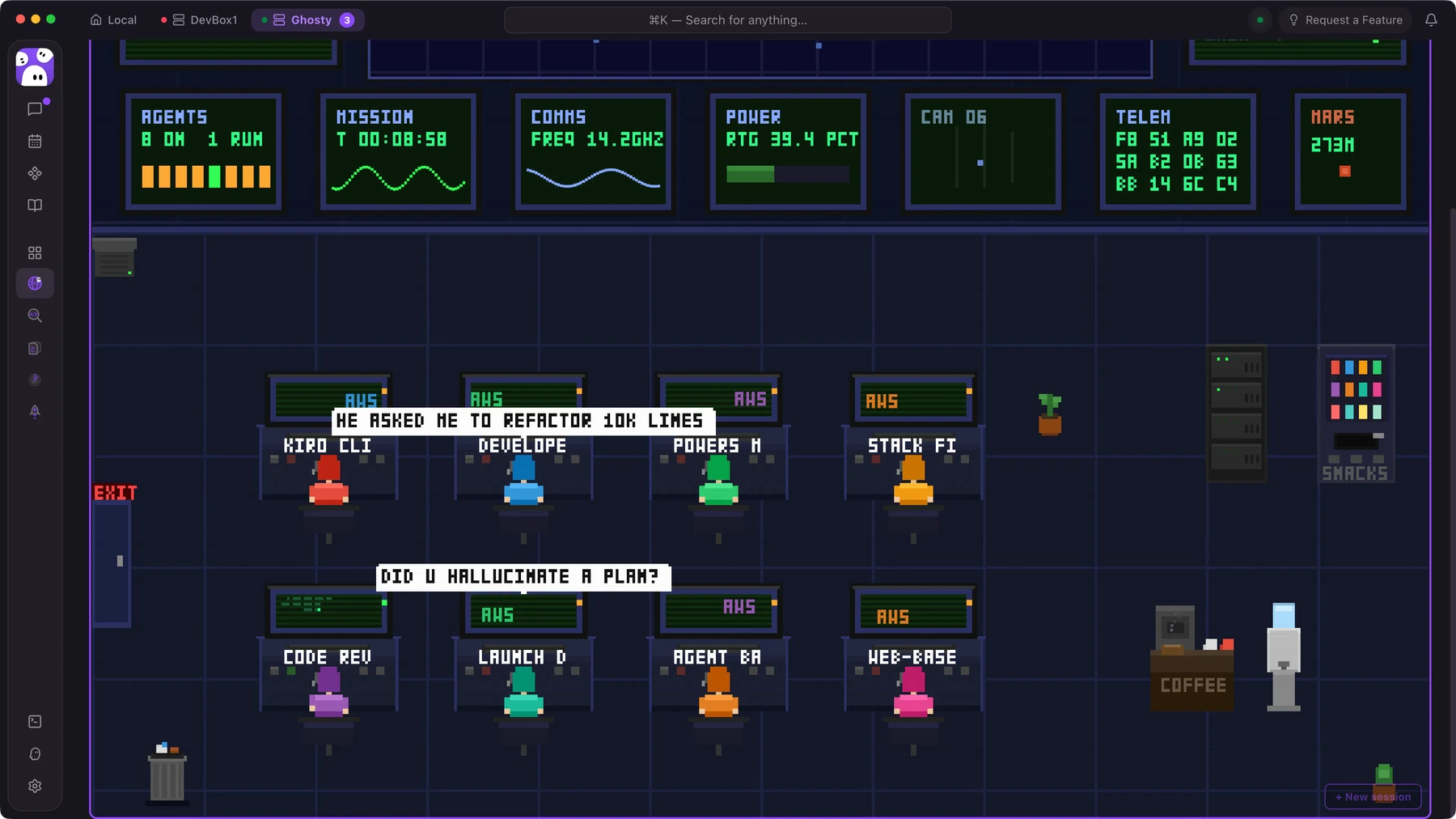Viewport: 1456px width, 819px height.
Task: Select the teal Launch D agent
Action: 523,693
